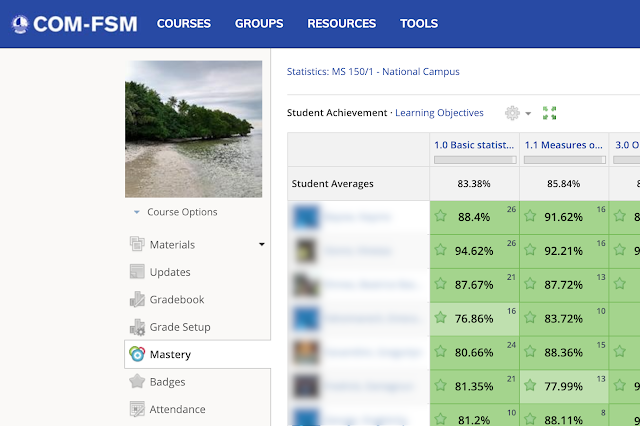Open the dropdown arrow beside the gear

[528, 114]
